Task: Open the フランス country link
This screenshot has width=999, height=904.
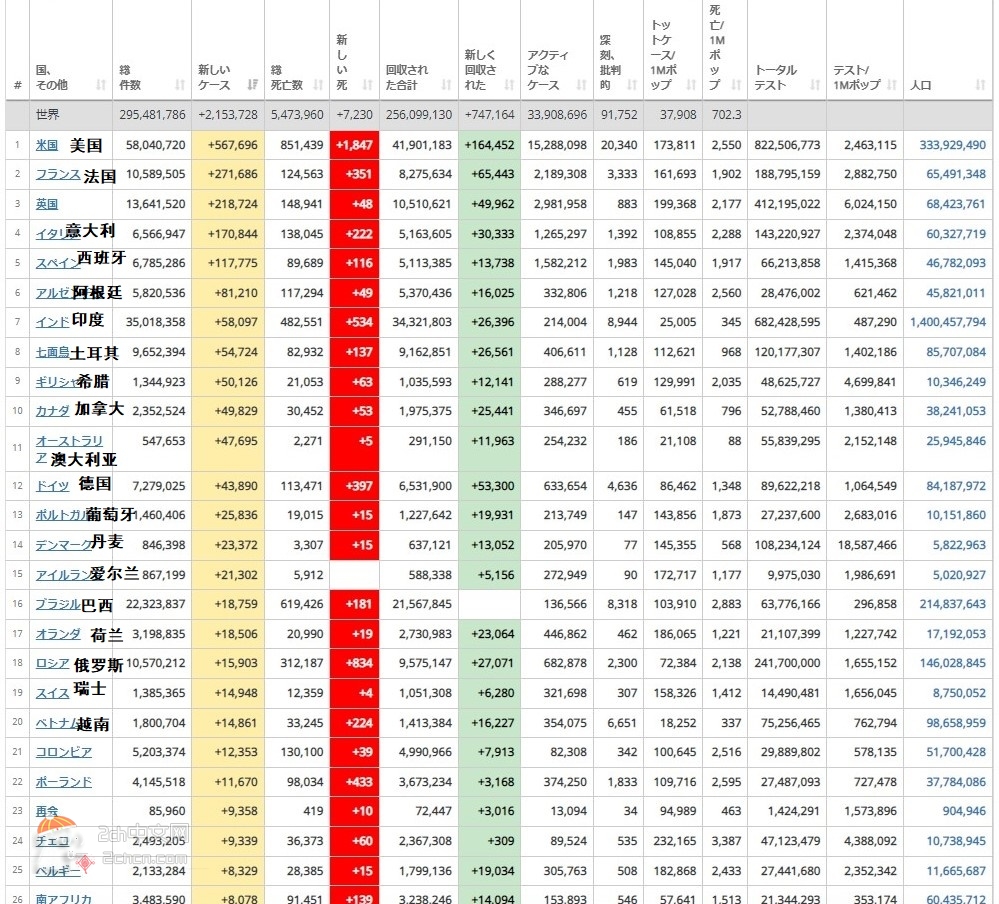Action: [58, 174]
